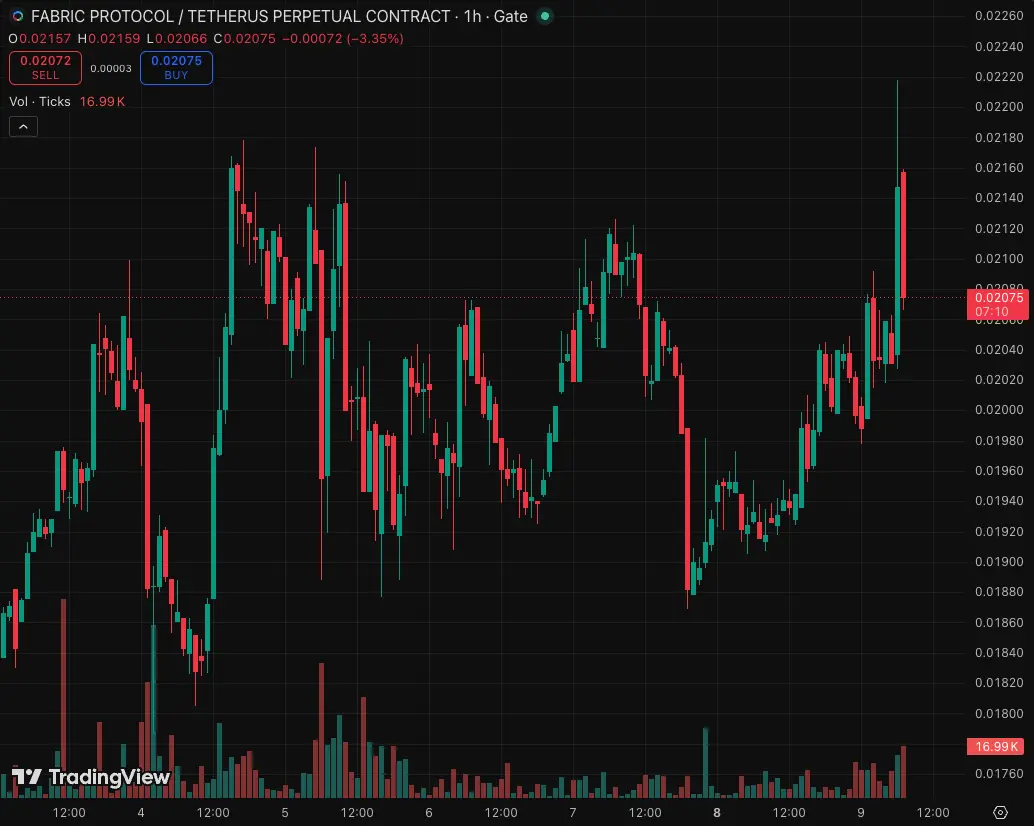
Task: Click the SELL 0.02072 button
Action: 46,68
